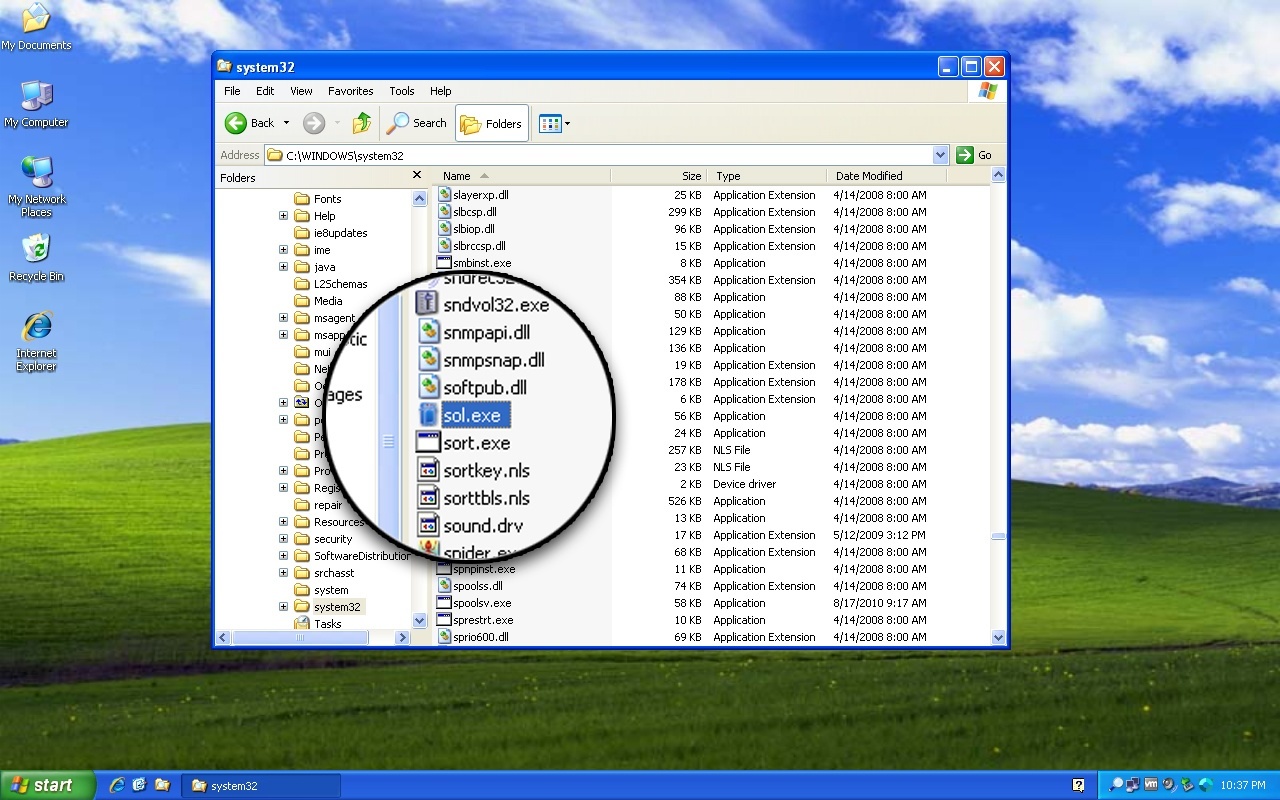Expand the Resources folder node

[283, 522]
